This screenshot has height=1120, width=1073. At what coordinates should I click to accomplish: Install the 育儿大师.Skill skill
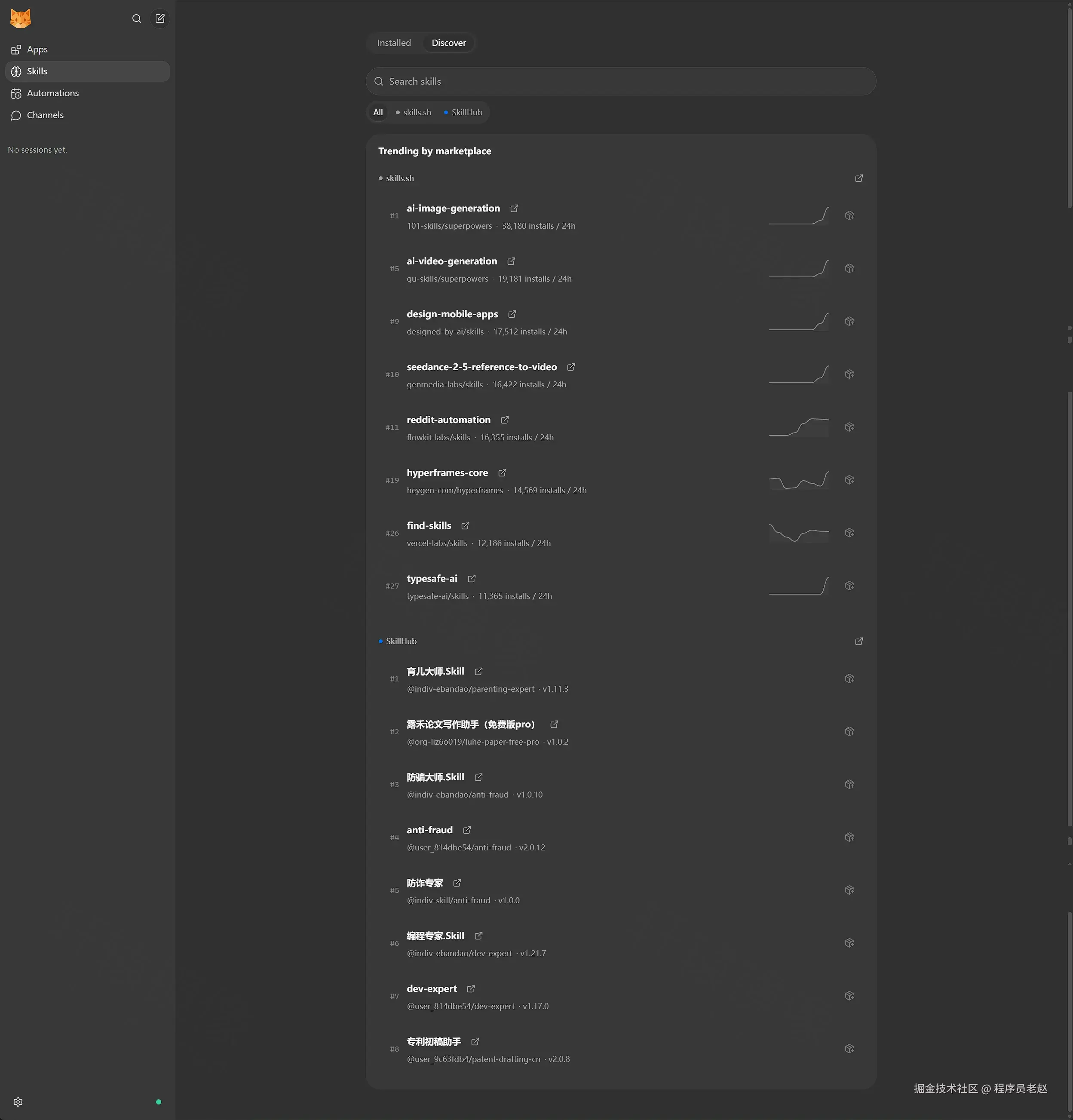click(x=849, y=678)
